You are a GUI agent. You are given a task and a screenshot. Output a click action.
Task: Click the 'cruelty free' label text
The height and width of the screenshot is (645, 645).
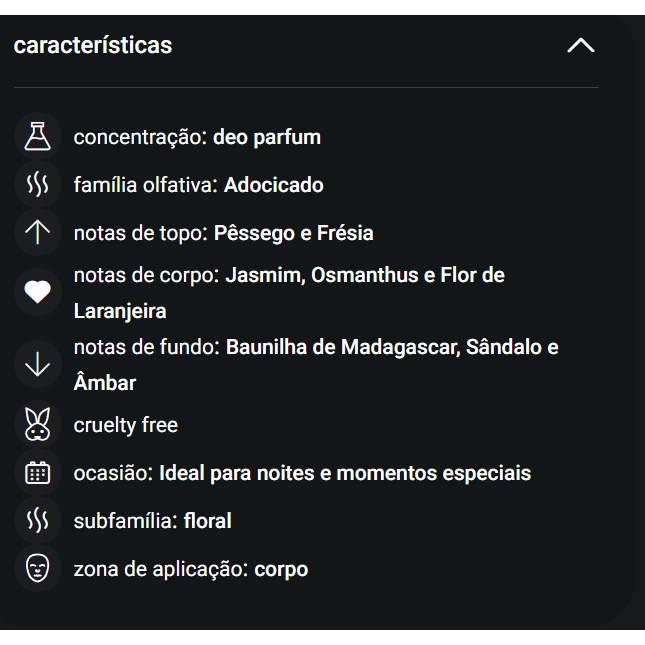[126, 425]
